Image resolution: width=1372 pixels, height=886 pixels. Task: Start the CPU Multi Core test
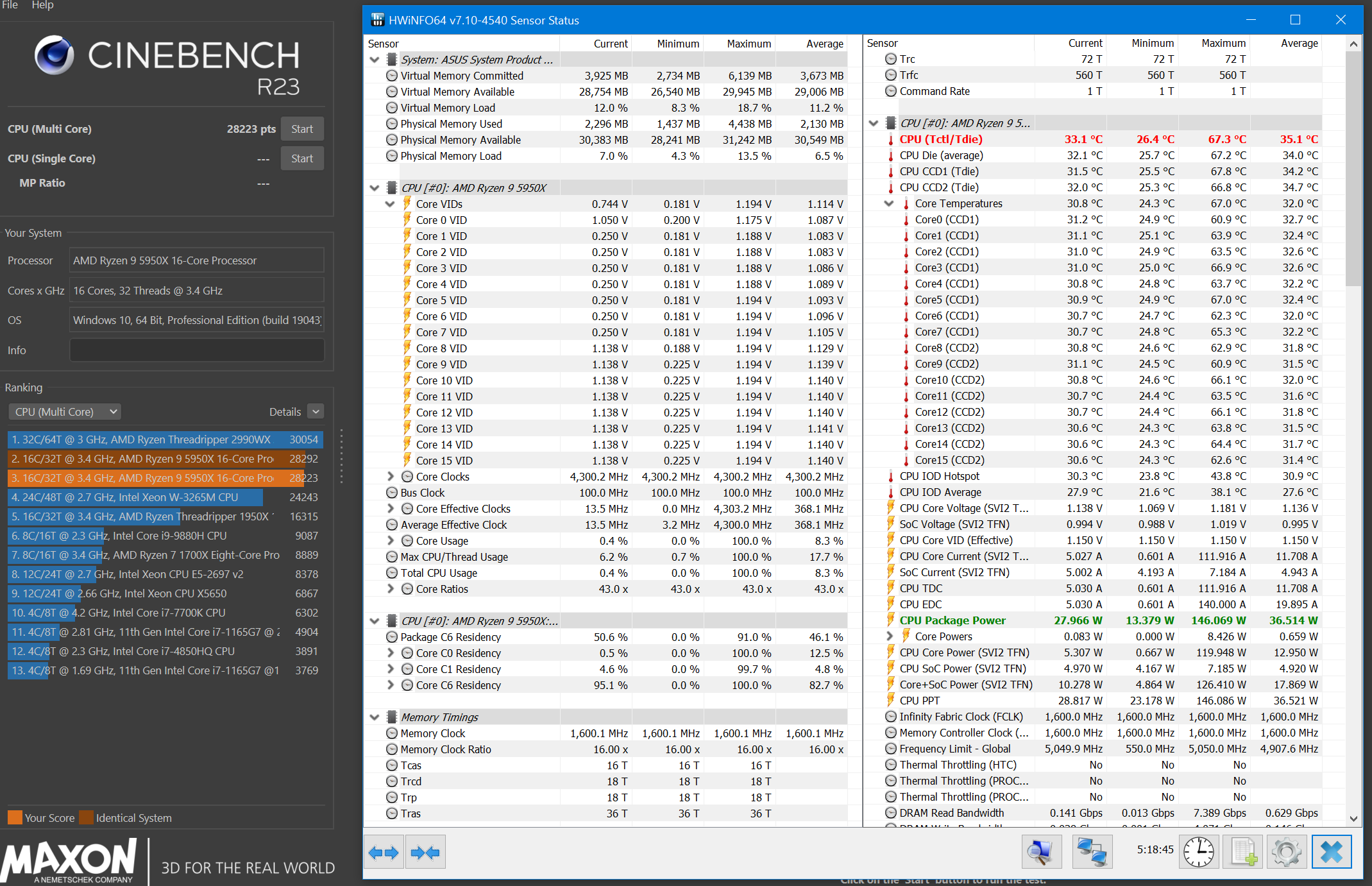[x=301, y=129]
